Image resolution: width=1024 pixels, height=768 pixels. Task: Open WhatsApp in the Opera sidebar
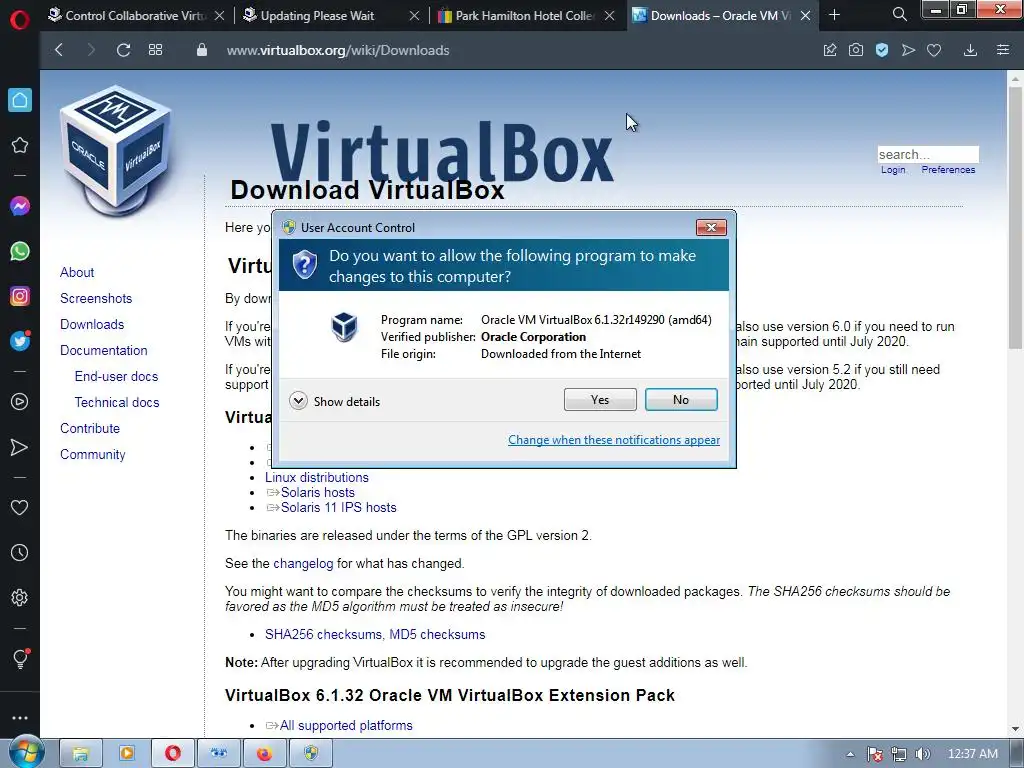(x=20, y=251)
